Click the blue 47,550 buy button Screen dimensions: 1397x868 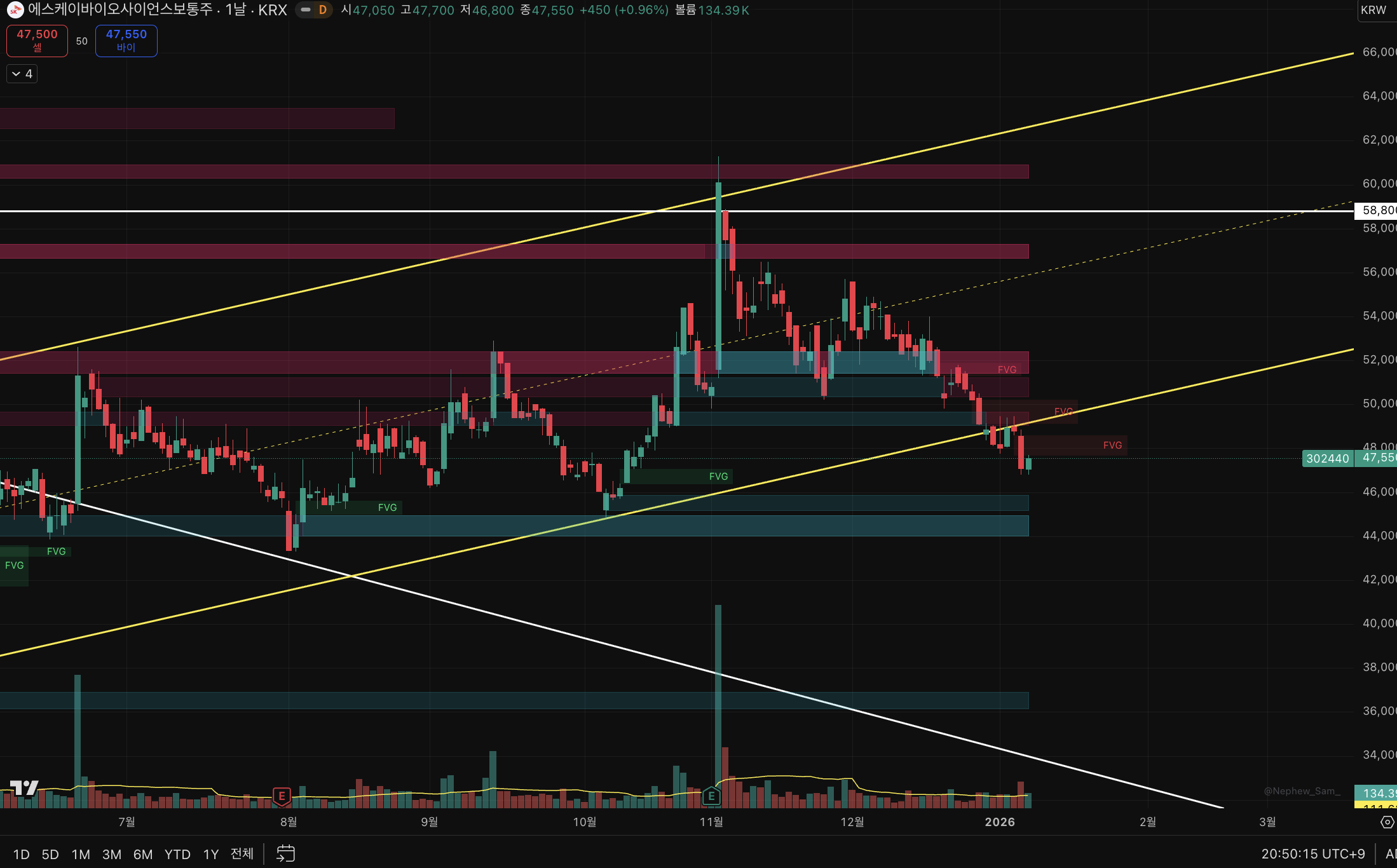pos(126,41)
